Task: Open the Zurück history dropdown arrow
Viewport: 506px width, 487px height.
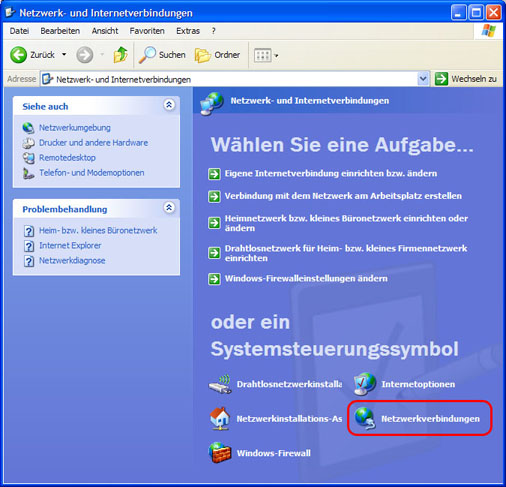Action: (64, 54)
